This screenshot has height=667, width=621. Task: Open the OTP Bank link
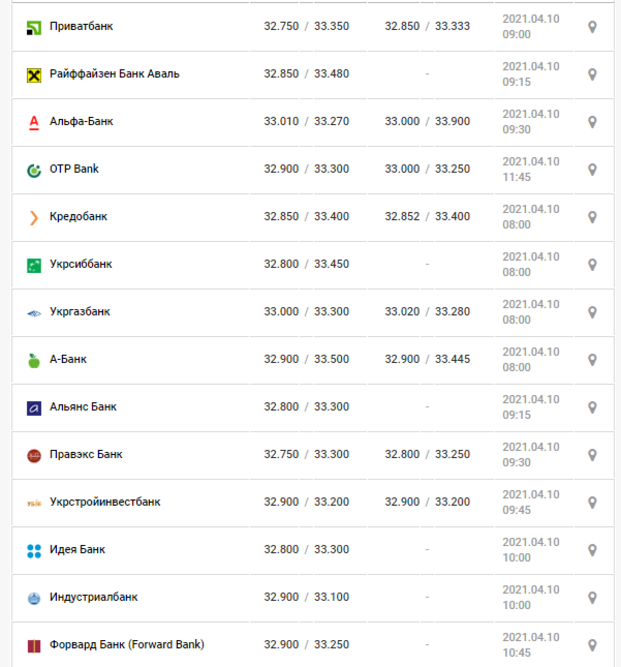tap(74, 169)
